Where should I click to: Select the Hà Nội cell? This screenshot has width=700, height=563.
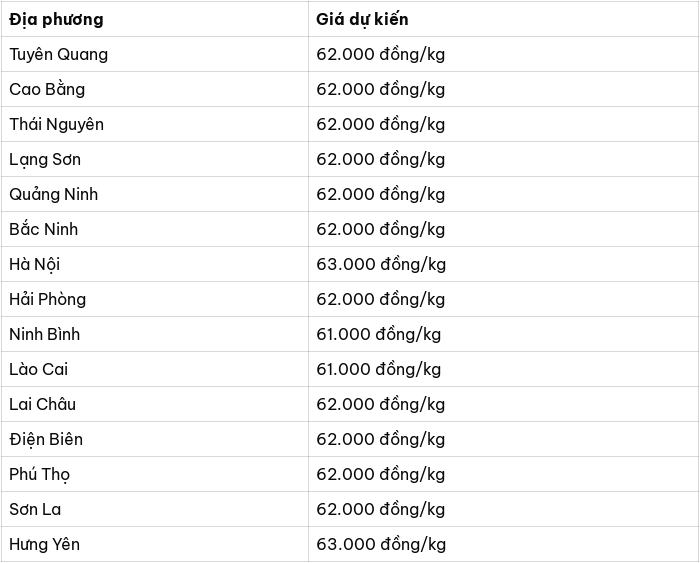34,264
